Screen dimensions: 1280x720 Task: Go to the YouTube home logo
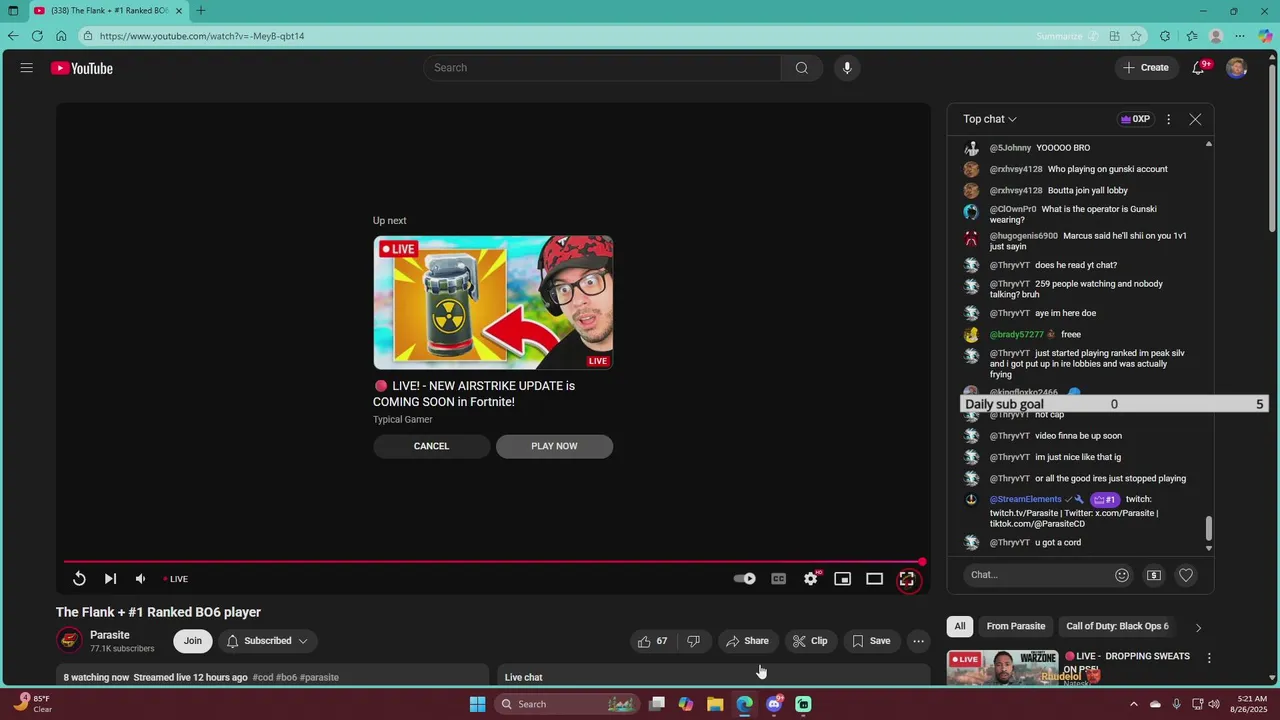pos(82,68)
